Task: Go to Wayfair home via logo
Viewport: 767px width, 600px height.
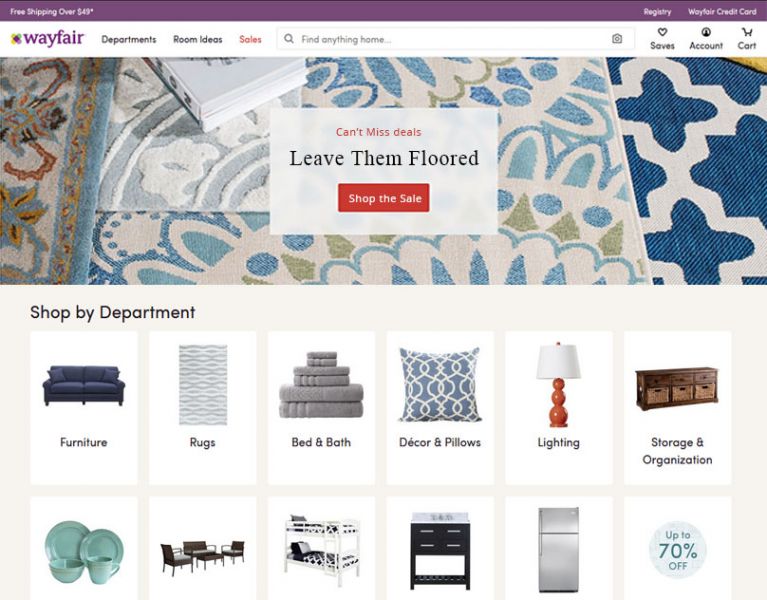Action: click(47, 39)
